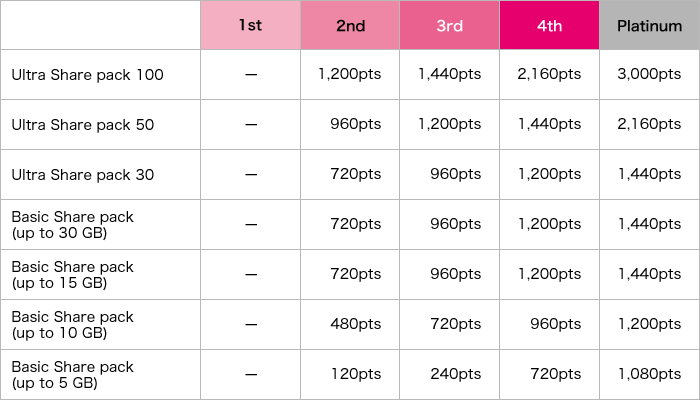Select Basic Share pack up to 5 GB
This screenshot has height=400, width=700.
tap(72, 375)
